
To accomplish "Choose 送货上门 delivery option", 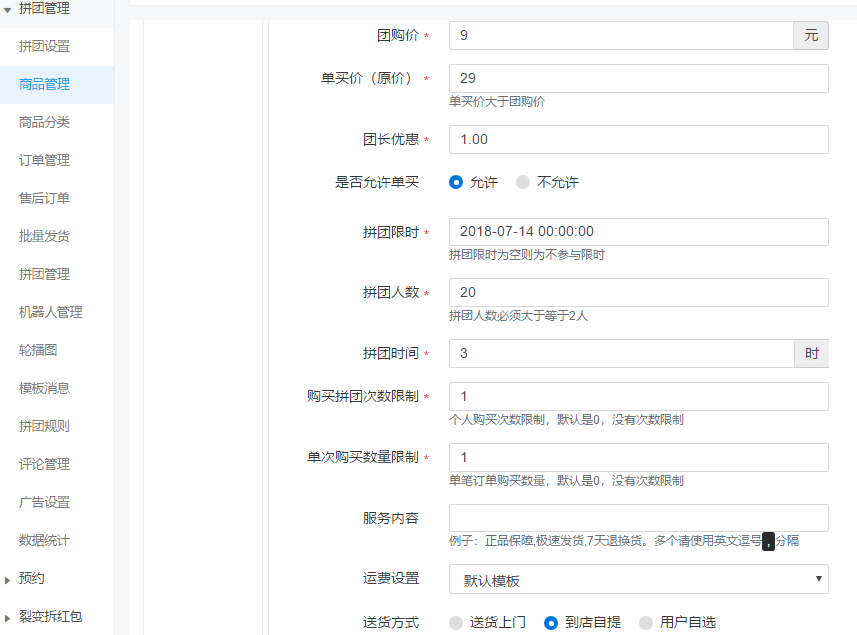I will 456,622.
